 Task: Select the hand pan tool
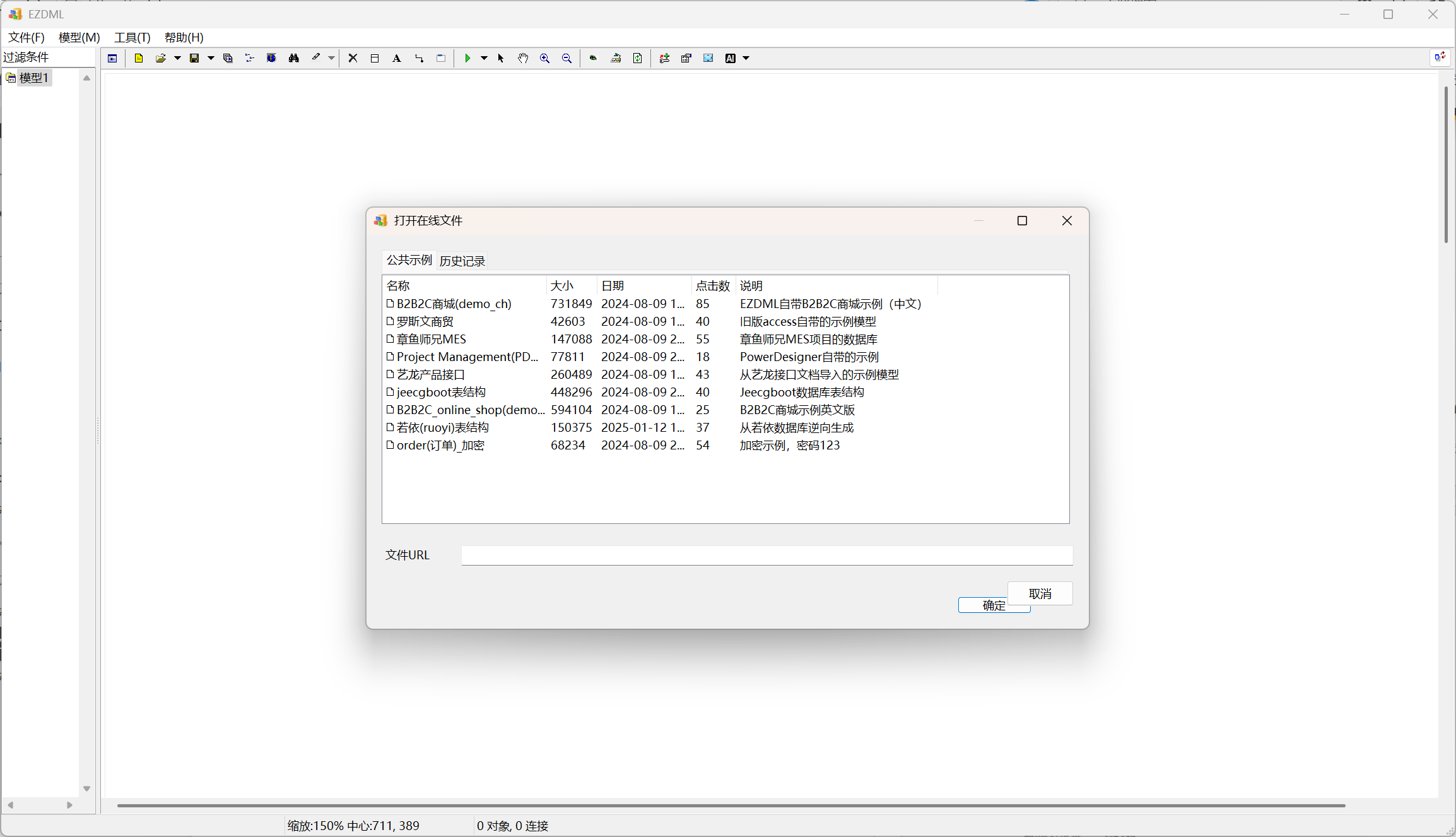(x=523, y=58)
